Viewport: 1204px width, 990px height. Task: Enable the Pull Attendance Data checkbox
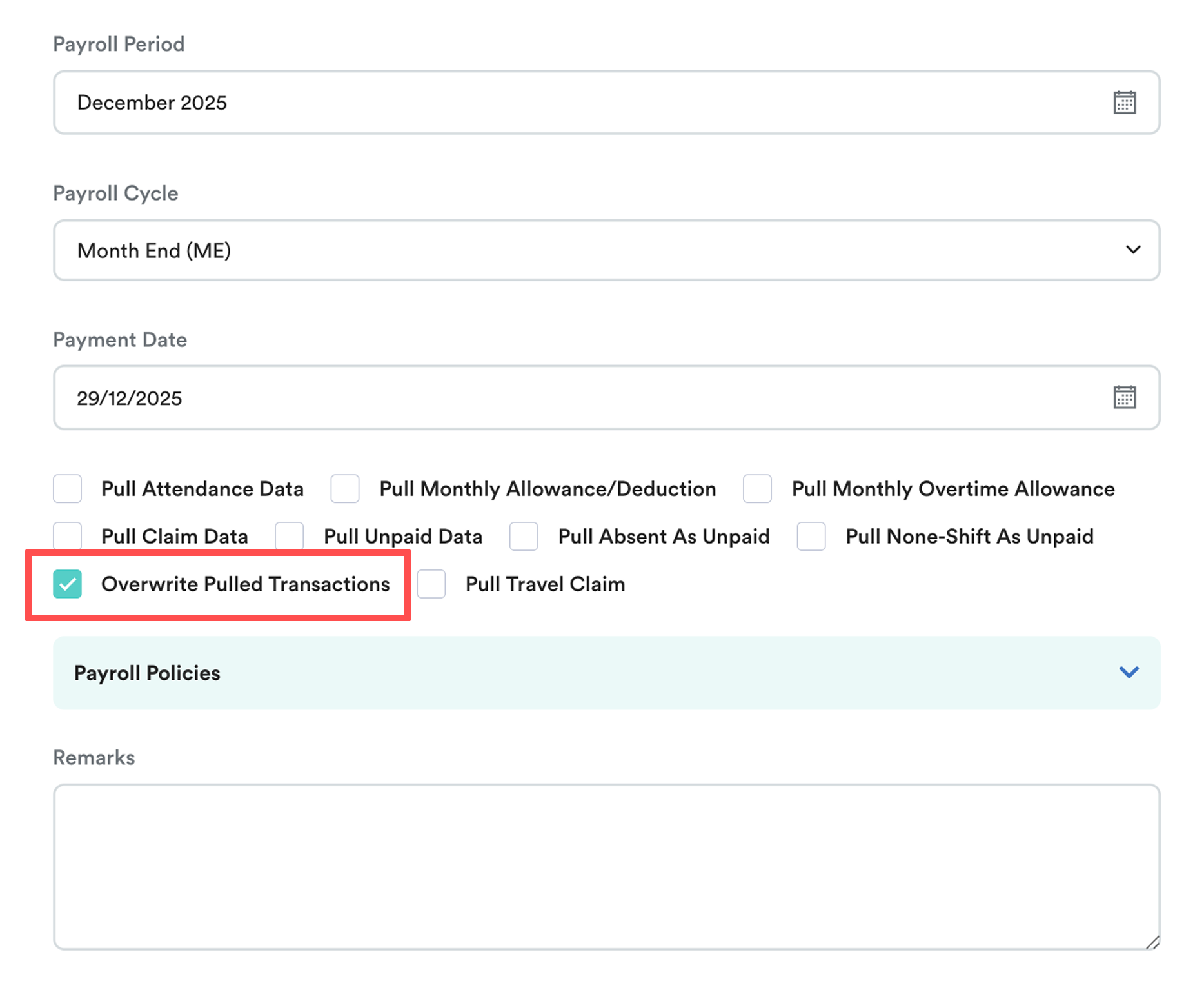[68, 489]
